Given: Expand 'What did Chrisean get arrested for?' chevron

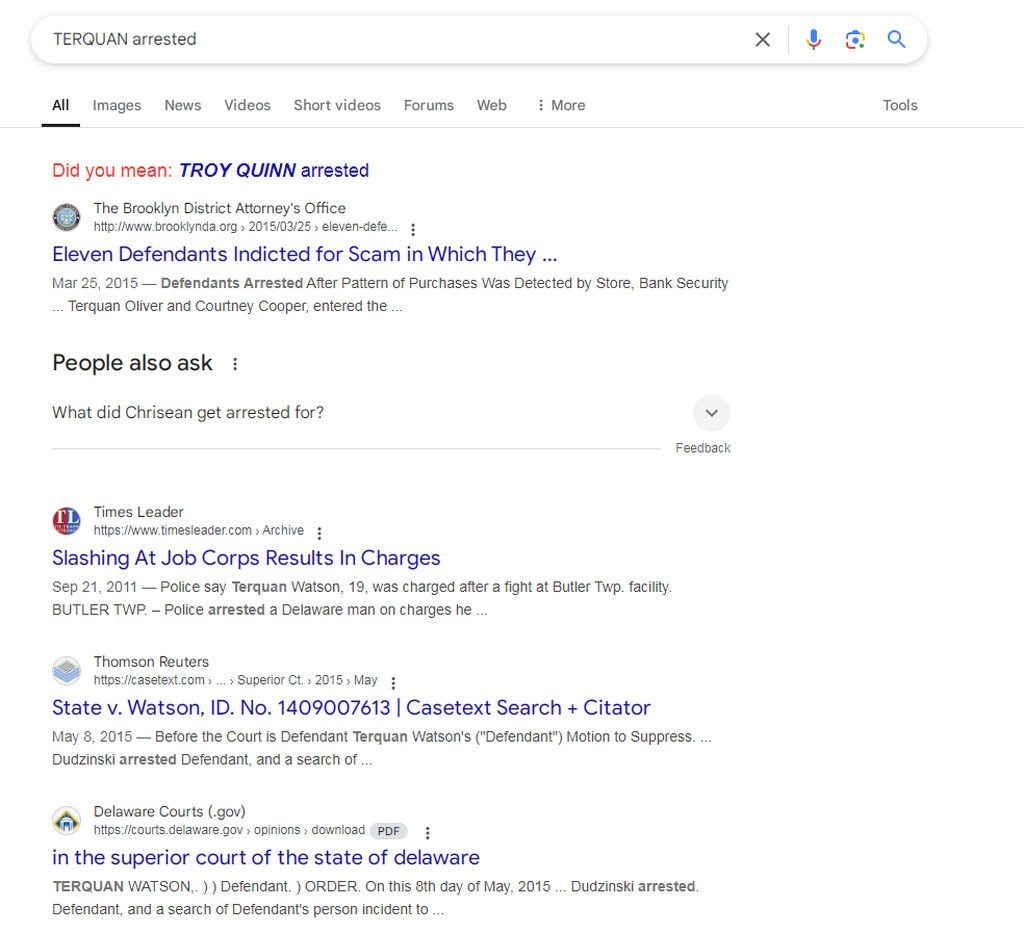Looking at the screenshot, I should 711,413.
